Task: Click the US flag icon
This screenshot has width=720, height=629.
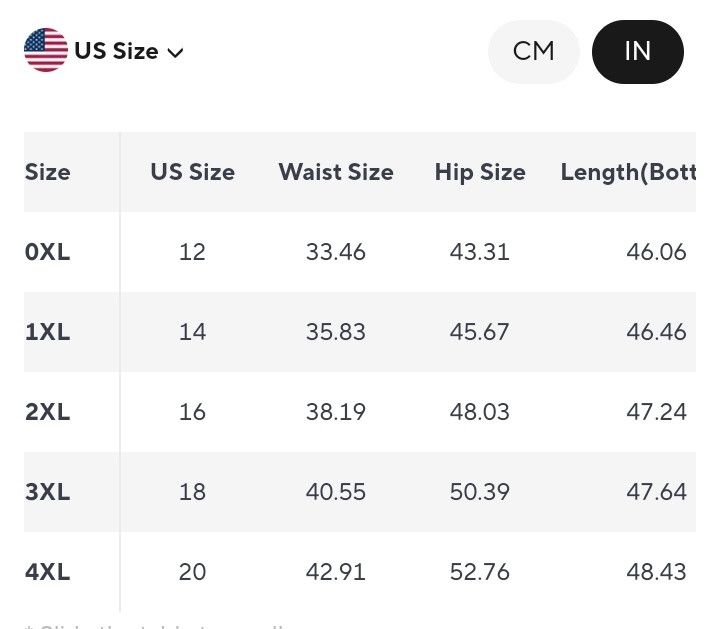Action: 46,50
